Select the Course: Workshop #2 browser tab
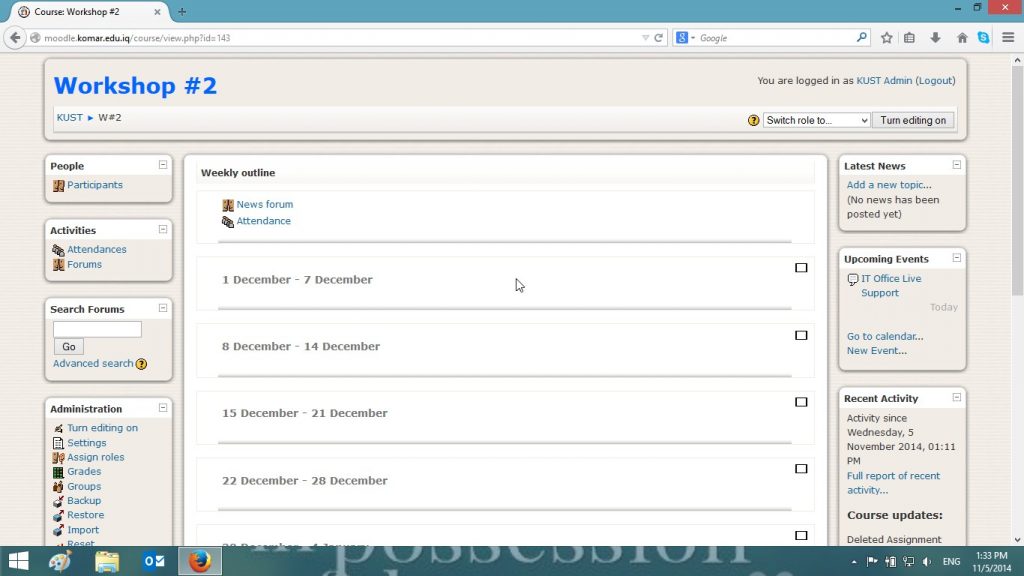 88,12
